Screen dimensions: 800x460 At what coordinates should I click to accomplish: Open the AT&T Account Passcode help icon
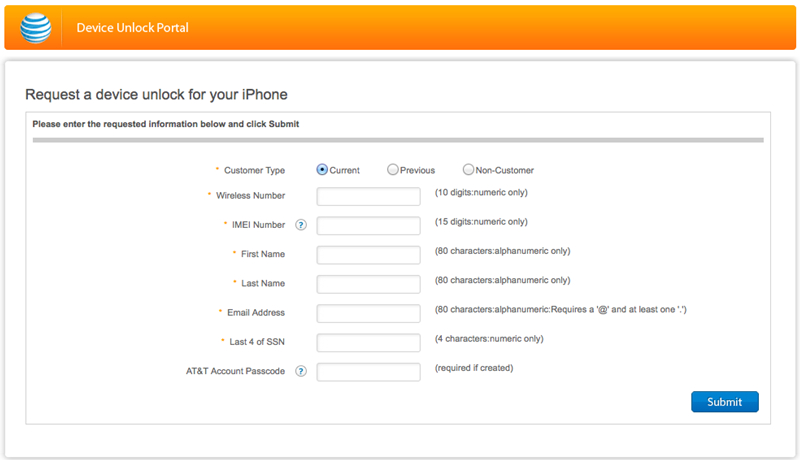pyautogui.click(x=301, y=371)
